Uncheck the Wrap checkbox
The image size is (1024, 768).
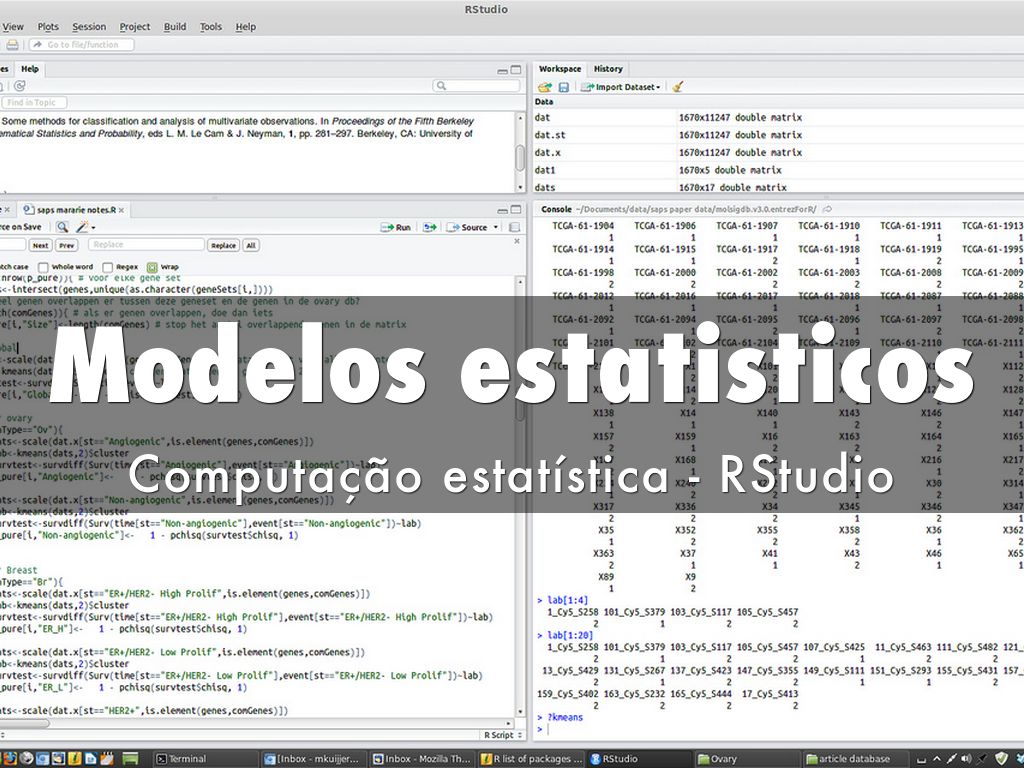point(152,267)
